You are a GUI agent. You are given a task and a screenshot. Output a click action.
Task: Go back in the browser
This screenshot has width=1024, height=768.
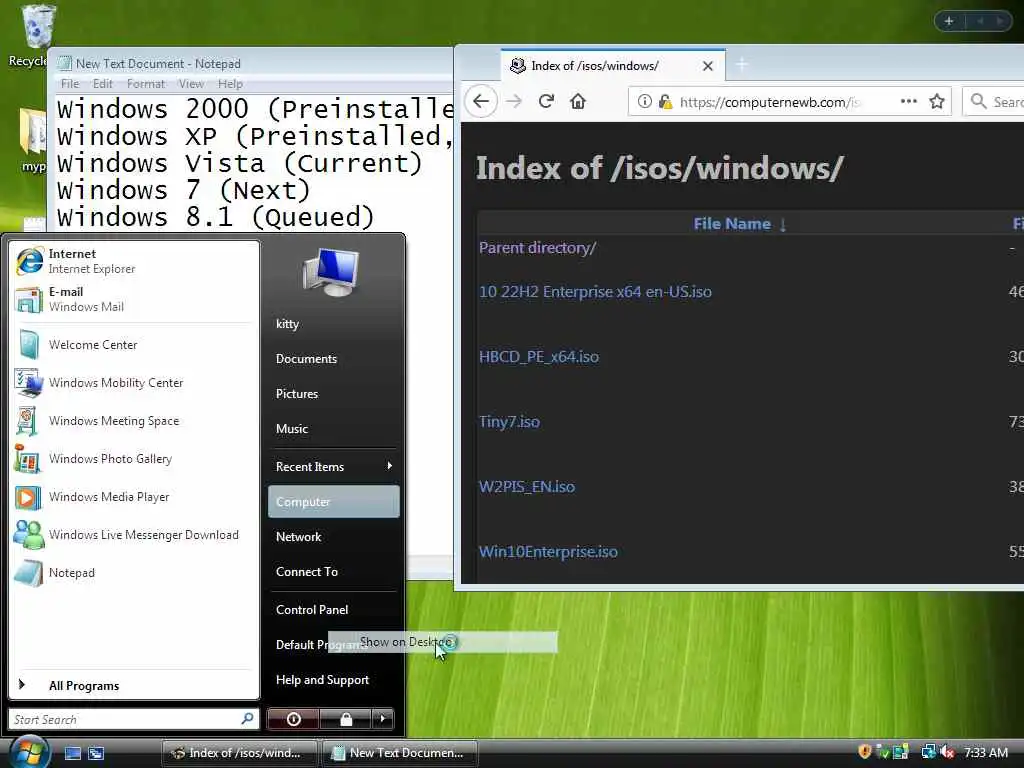click(x=481, y=101)
